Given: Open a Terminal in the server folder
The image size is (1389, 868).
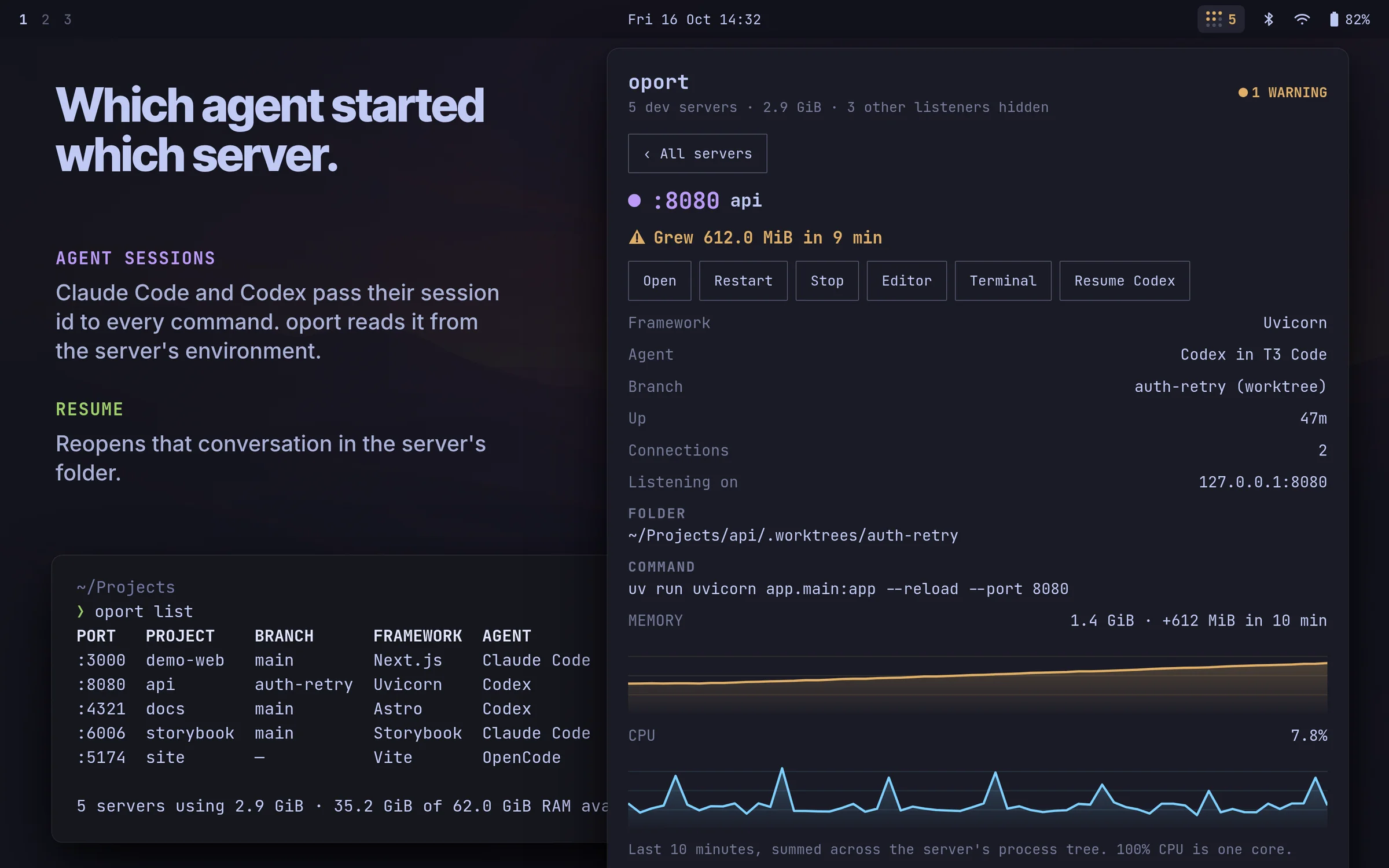Looking at the screenshot, I should [x=1003, y=281].
